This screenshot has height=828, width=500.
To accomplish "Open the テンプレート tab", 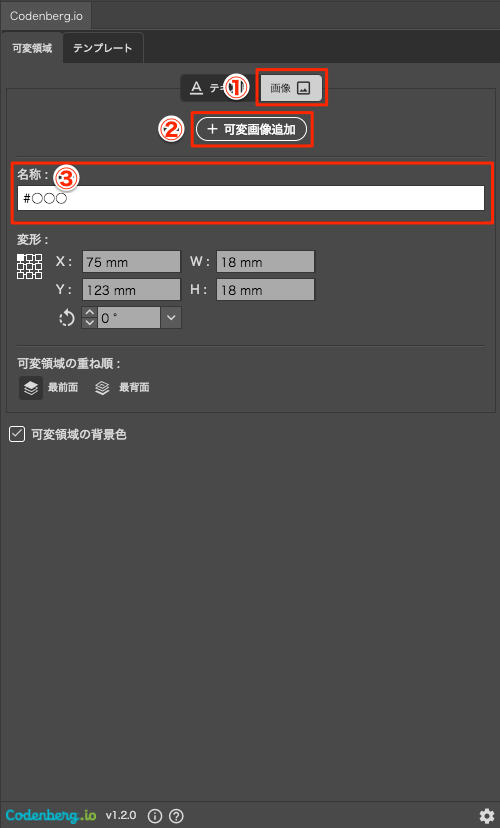I will 103,48.
